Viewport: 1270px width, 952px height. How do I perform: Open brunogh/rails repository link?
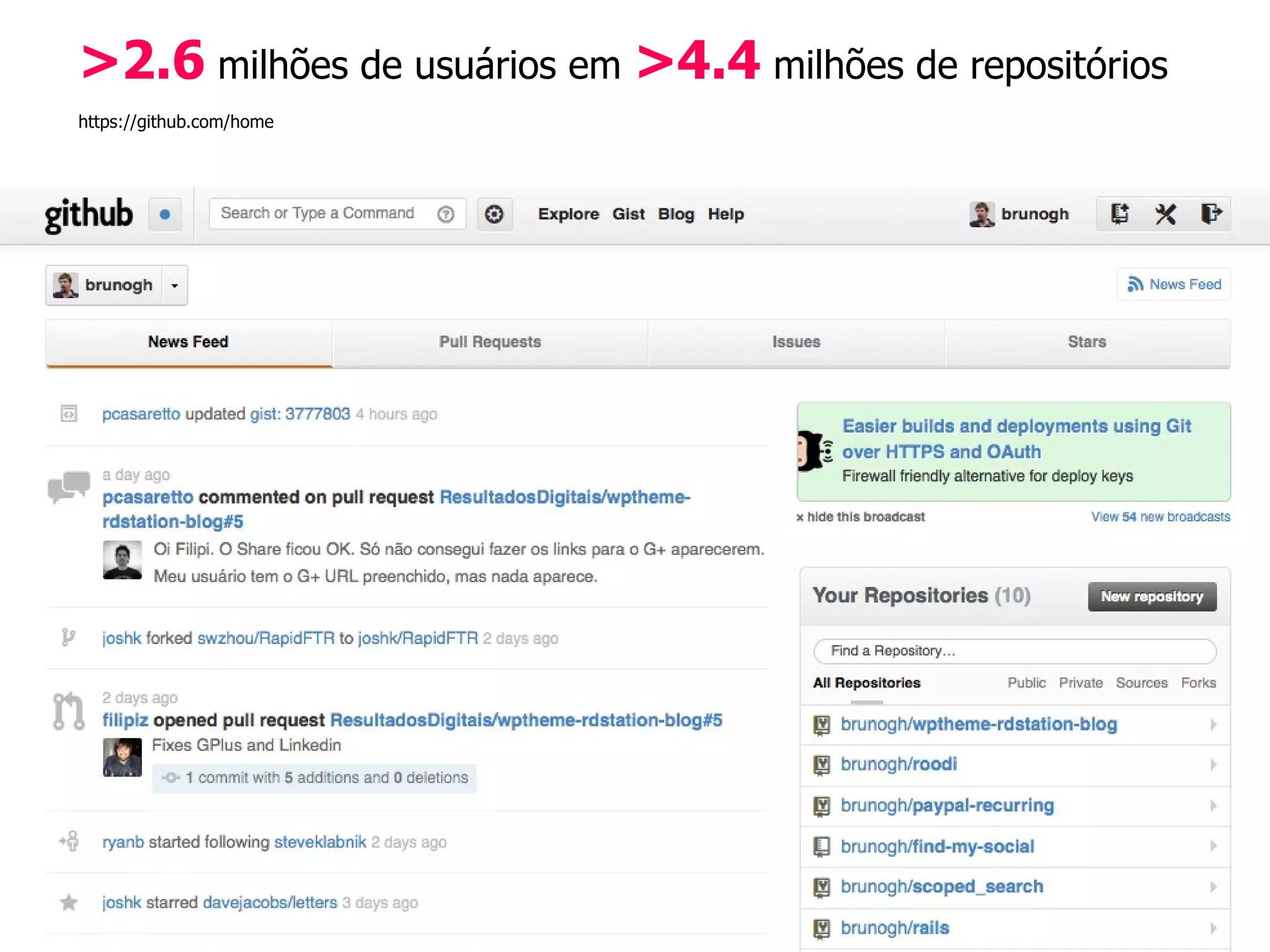[895, 928]
